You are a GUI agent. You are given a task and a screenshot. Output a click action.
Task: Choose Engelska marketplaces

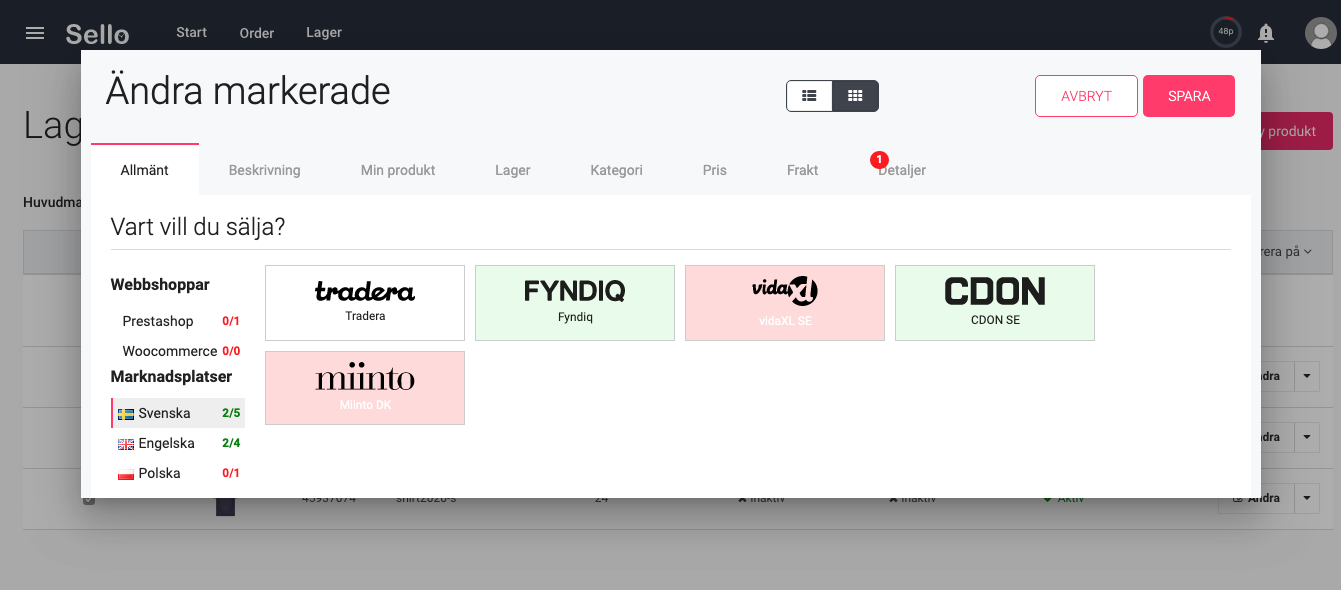178,443
